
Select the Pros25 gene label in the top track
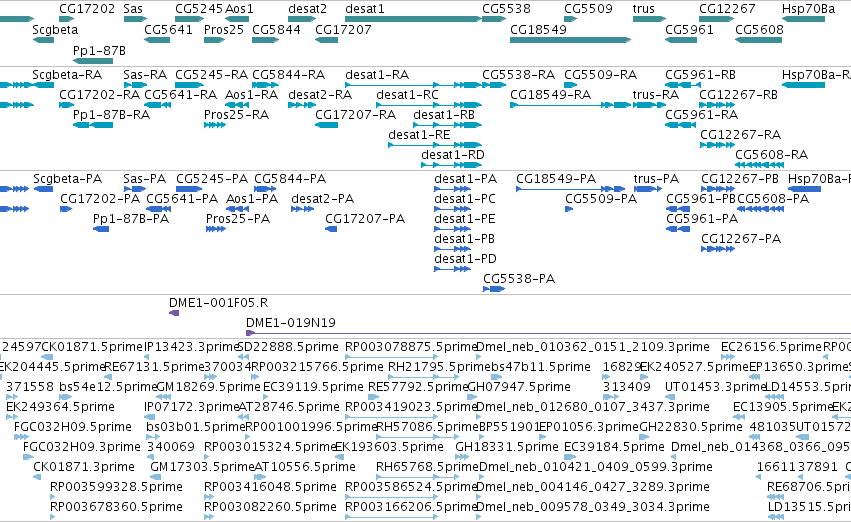[224, 30]
